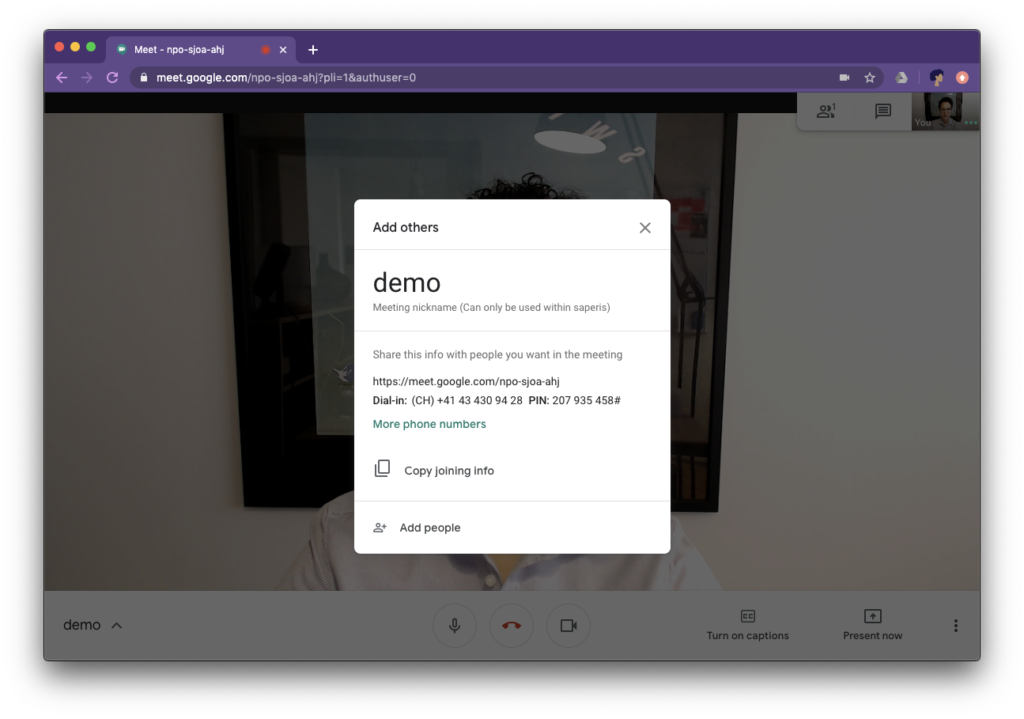Open the participants list icon
This screenshot has width=1024, height=719.
825,111
